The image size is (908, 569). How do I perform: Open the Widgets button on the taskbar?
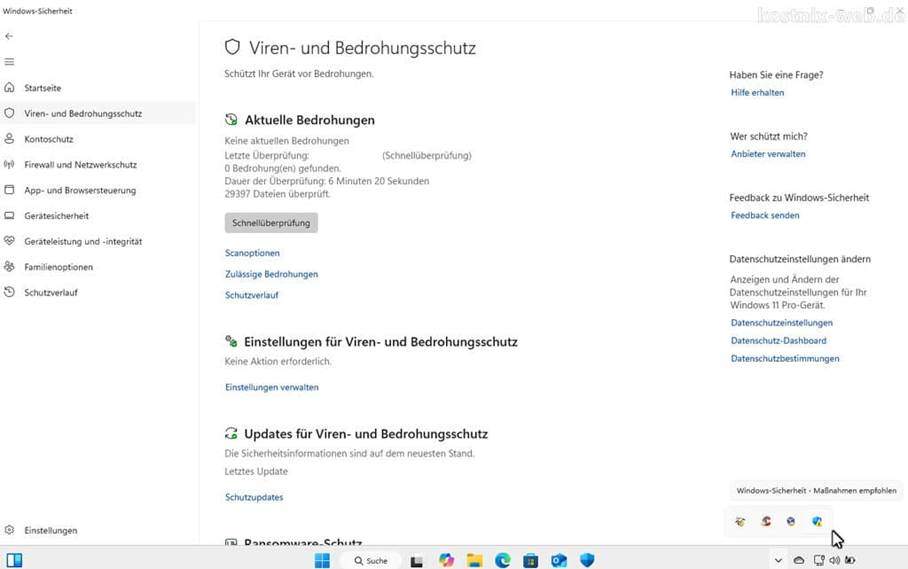14,560
